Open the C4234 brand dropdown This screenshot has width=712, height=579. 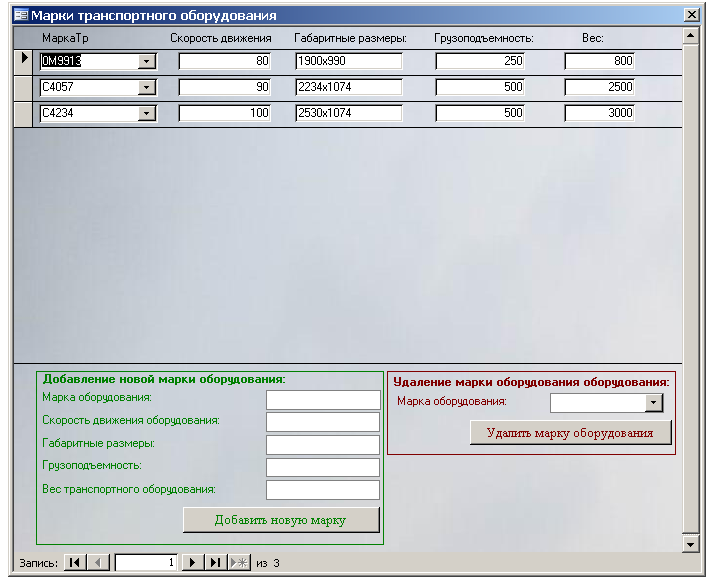point(147,114)
